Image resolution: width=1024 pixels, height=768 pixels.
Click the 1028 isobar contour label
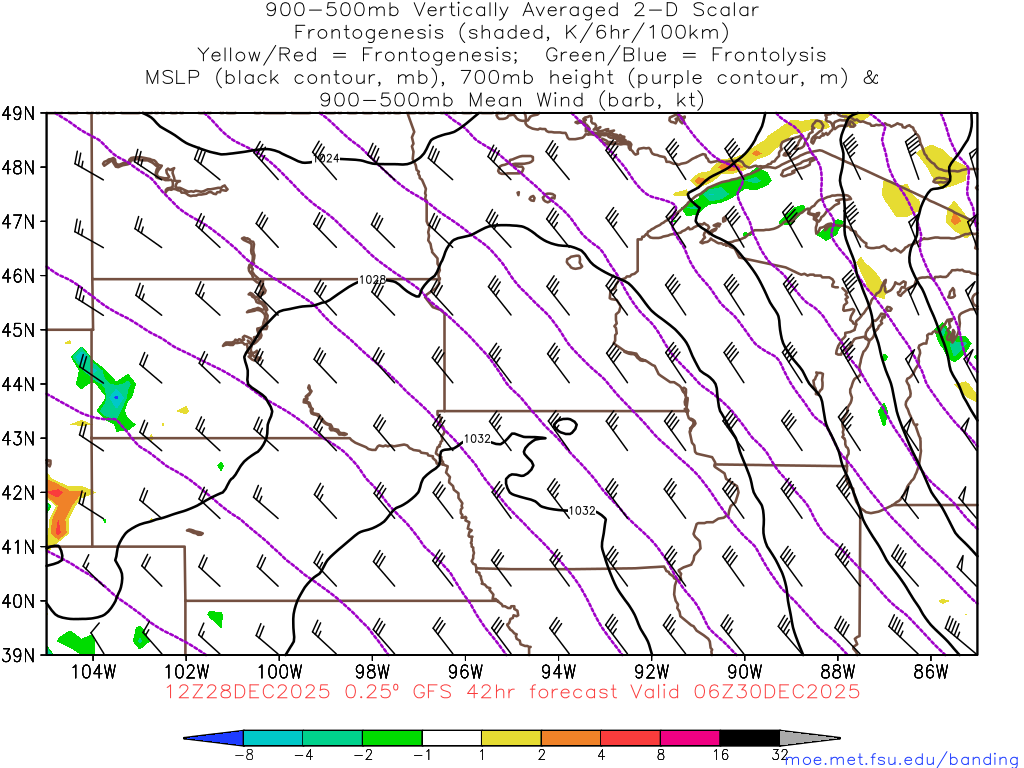point(371,281)
